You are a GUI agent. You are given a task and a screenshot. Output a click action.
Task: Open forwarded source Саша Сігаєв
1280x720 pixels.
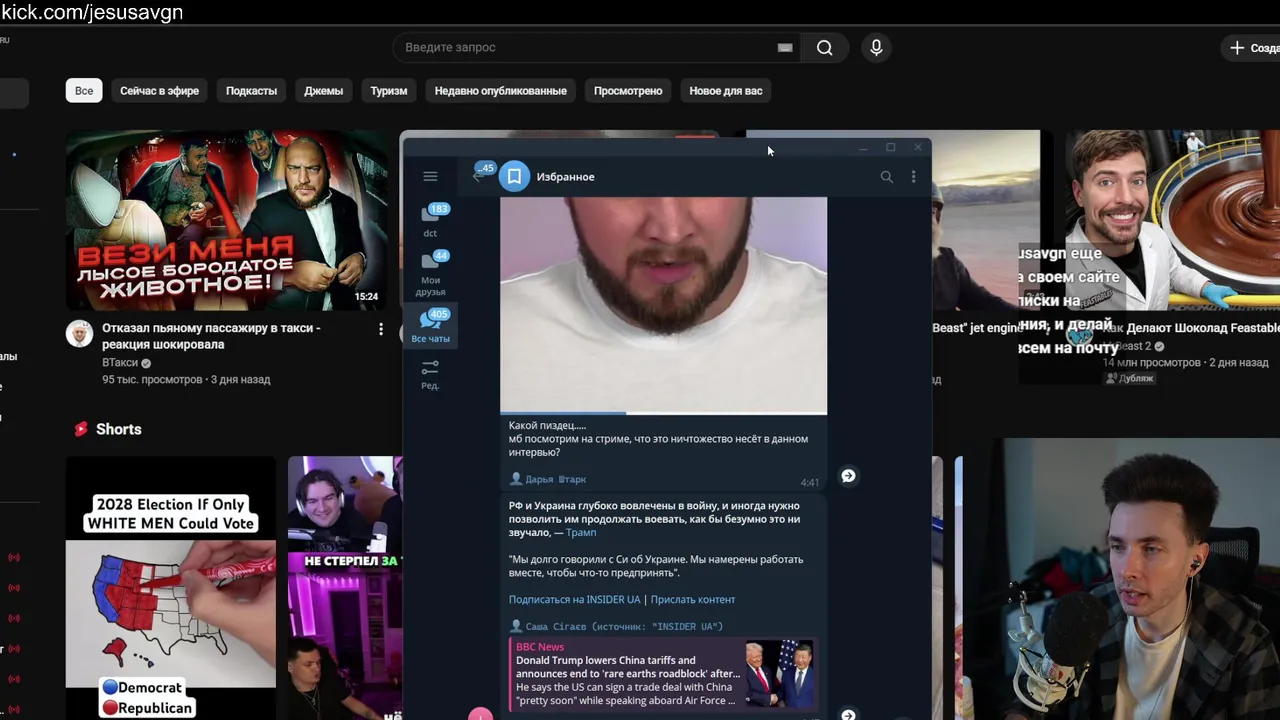[624, 626]
